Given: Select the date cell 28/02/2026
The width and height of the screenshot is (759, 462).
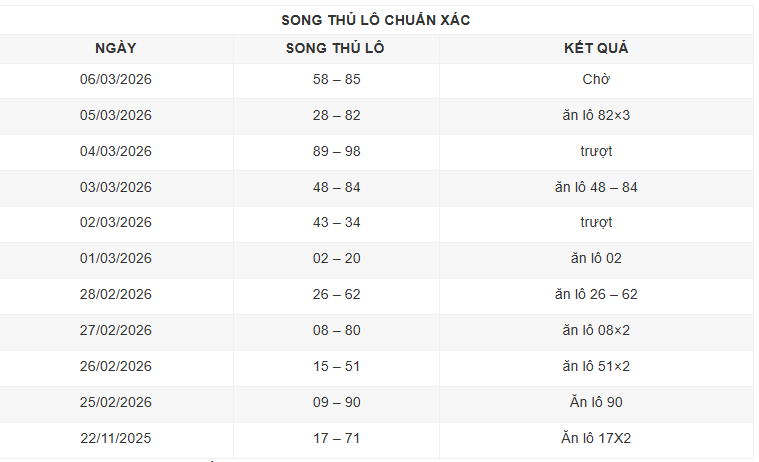Looking at the screenshot, I should click(116, 294).
